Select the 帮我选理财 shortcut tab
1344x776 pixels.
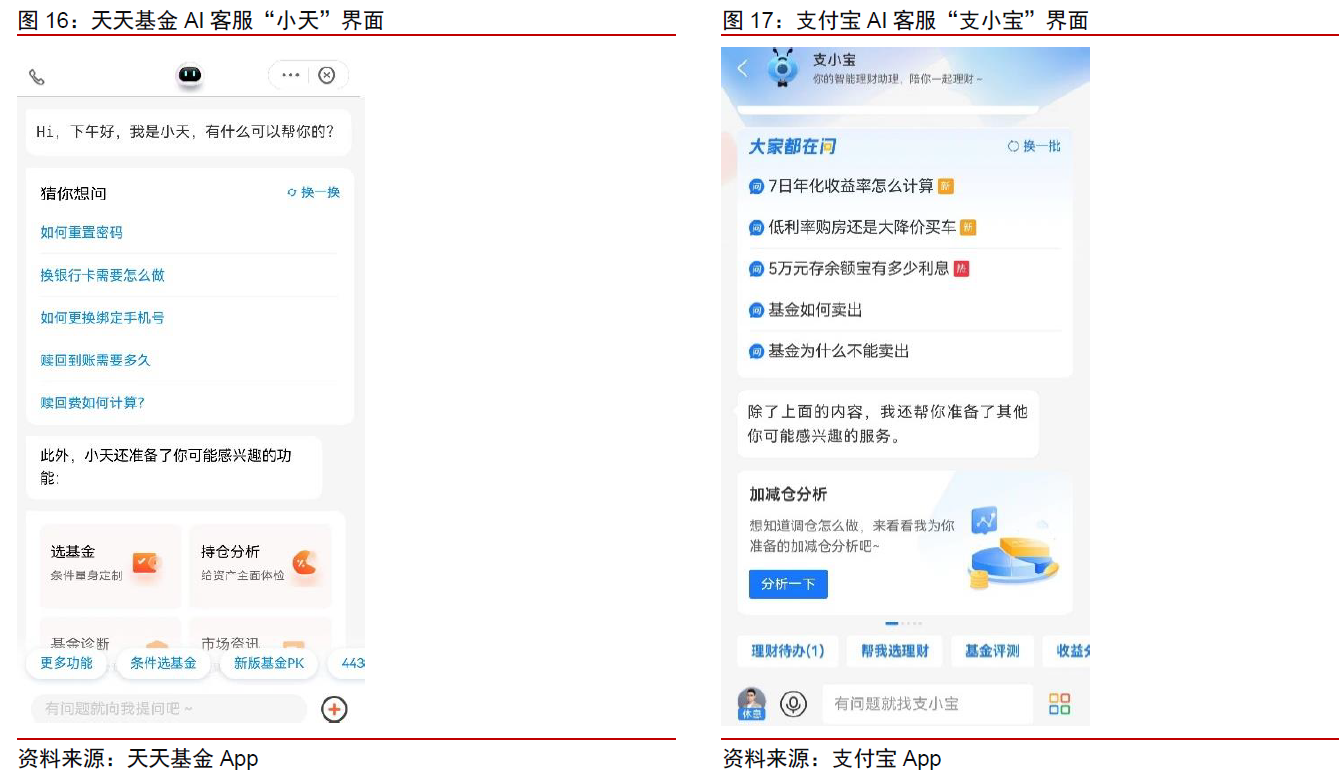pyautogui.click(x=895, y=651)
